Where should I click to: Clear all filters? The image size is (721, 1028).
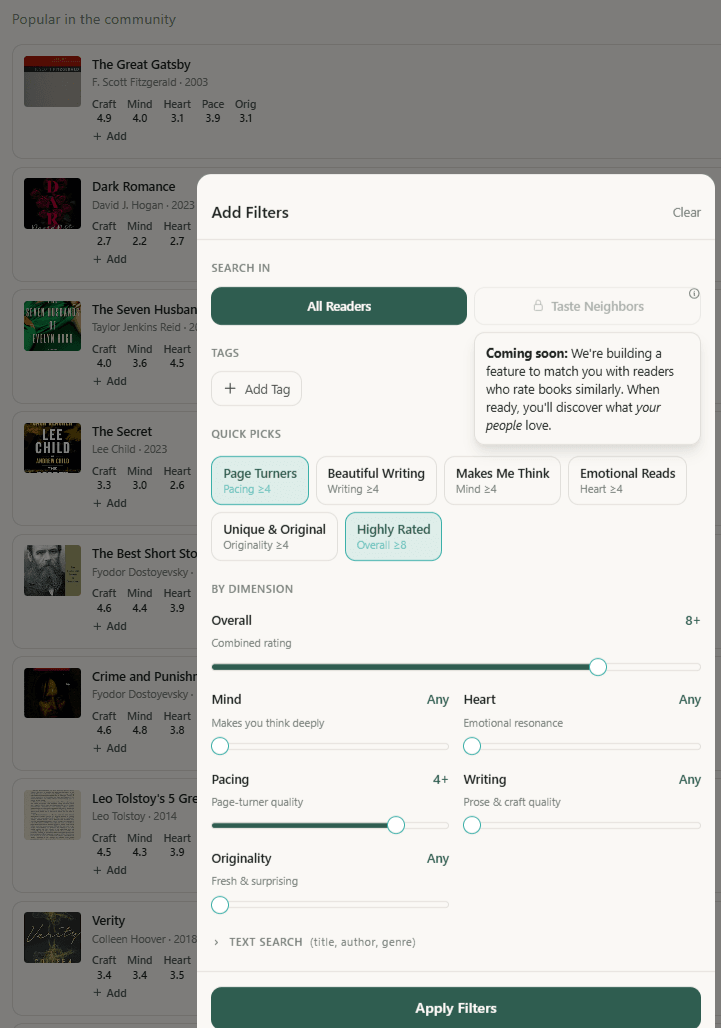[686, 212]
